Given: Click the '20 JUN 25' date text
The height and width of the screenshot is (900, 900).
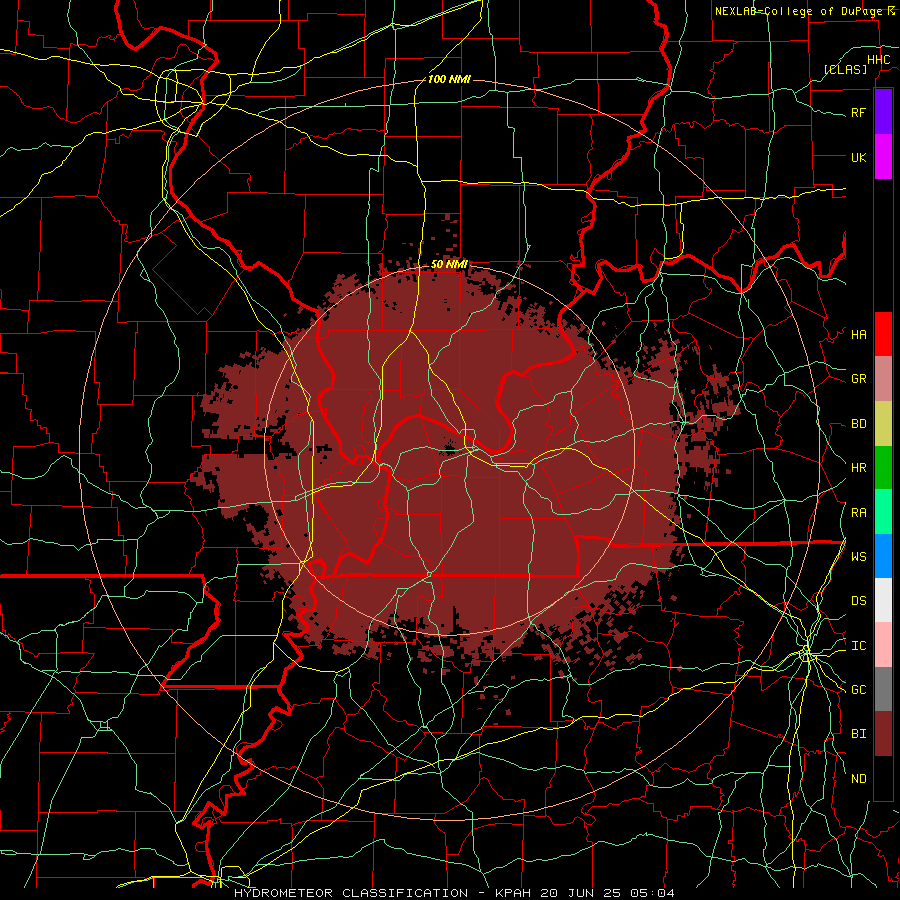Looking at the screenshot, I should click(580, 893).
